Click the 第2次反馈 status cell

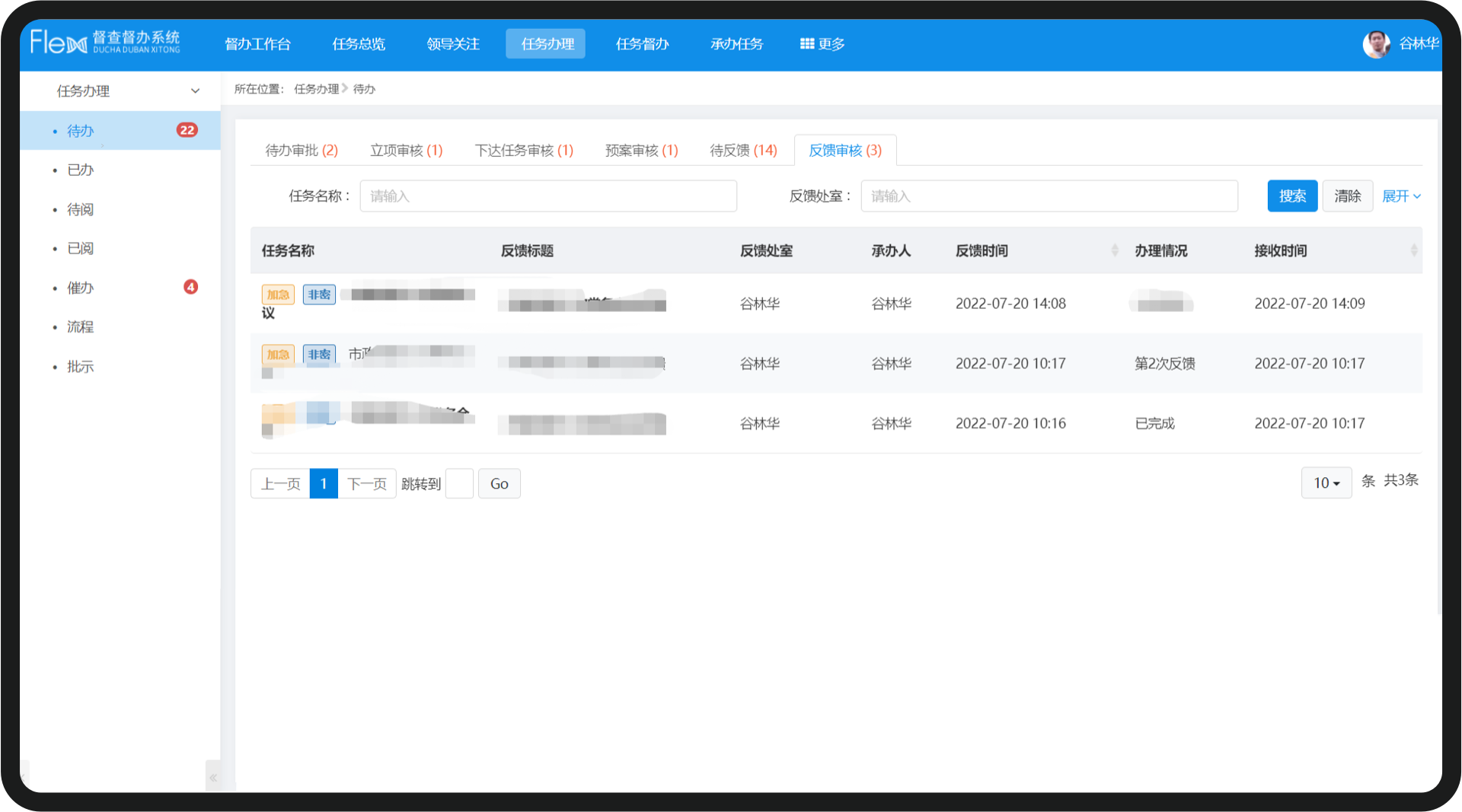tap(1165, 364)
